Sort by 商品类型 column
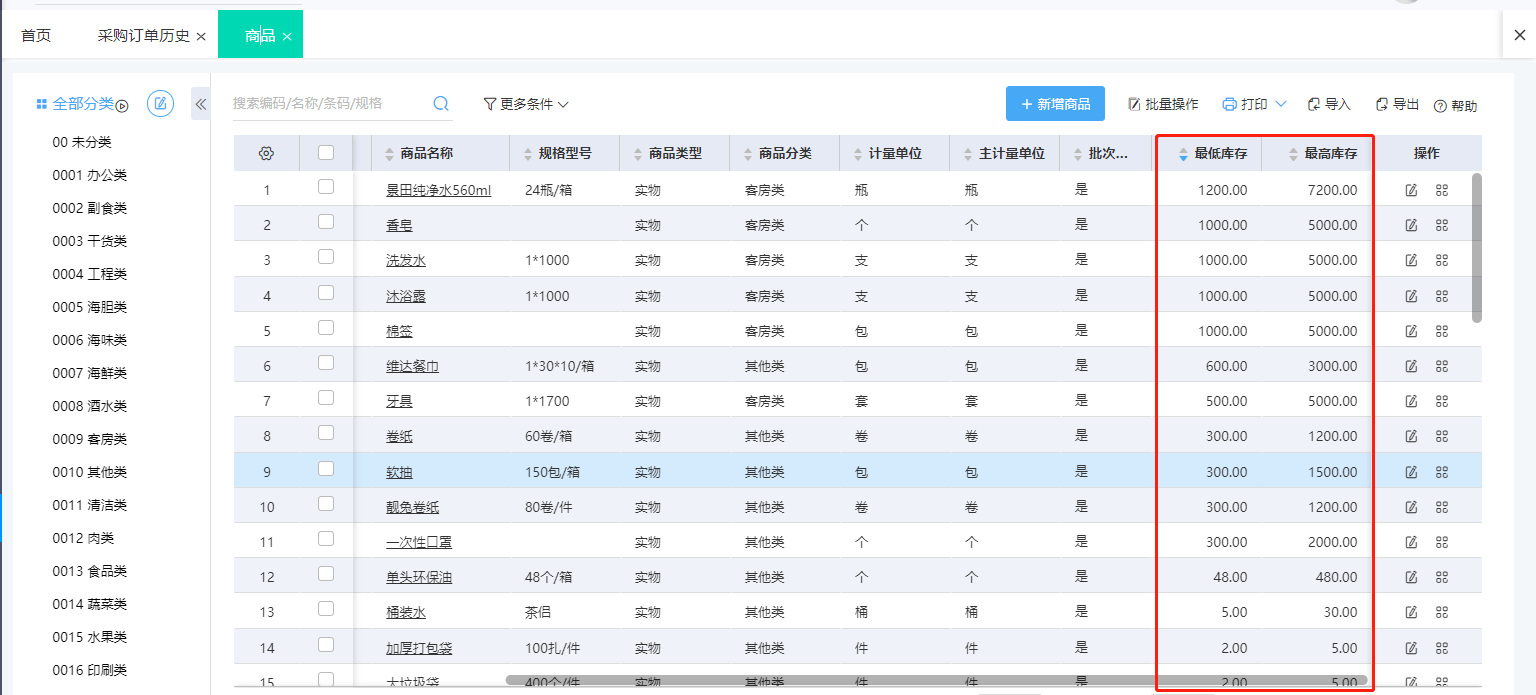The height and width of the screenshot is (695, 1536). tap(639, 154)
